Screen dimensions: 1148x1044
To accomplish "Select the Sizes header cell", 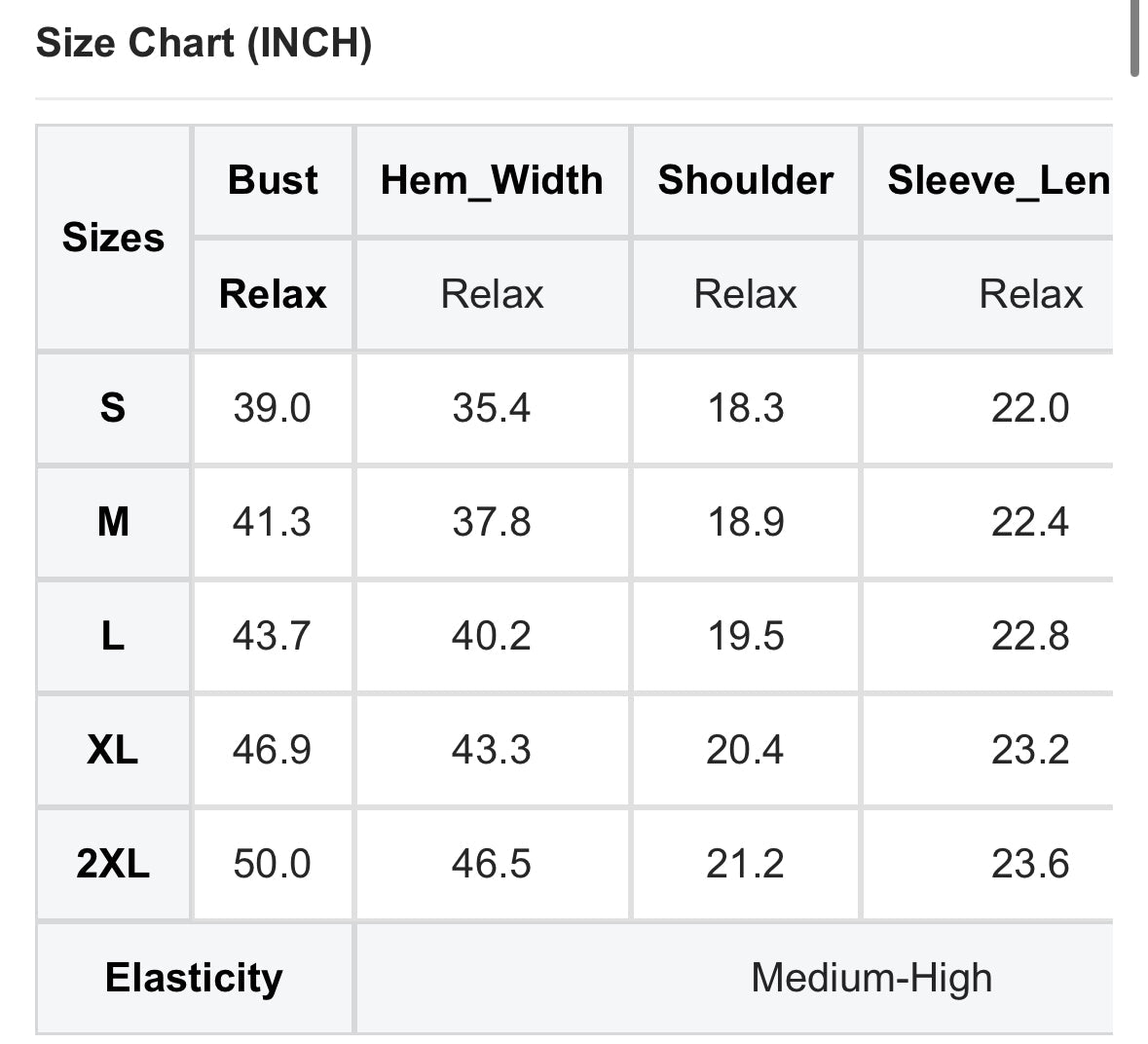I will coord(113,238).
